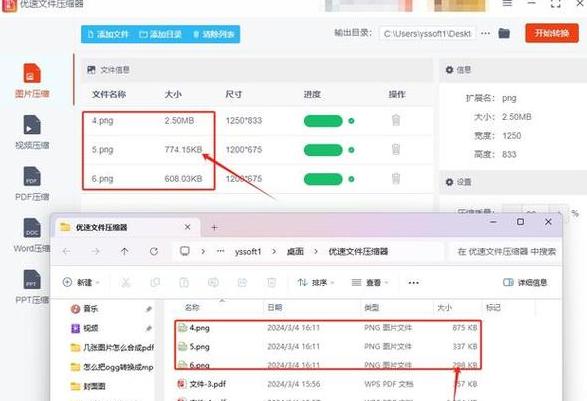Click the Delete trash toolbar icon in Explorer

click(271, 283)
